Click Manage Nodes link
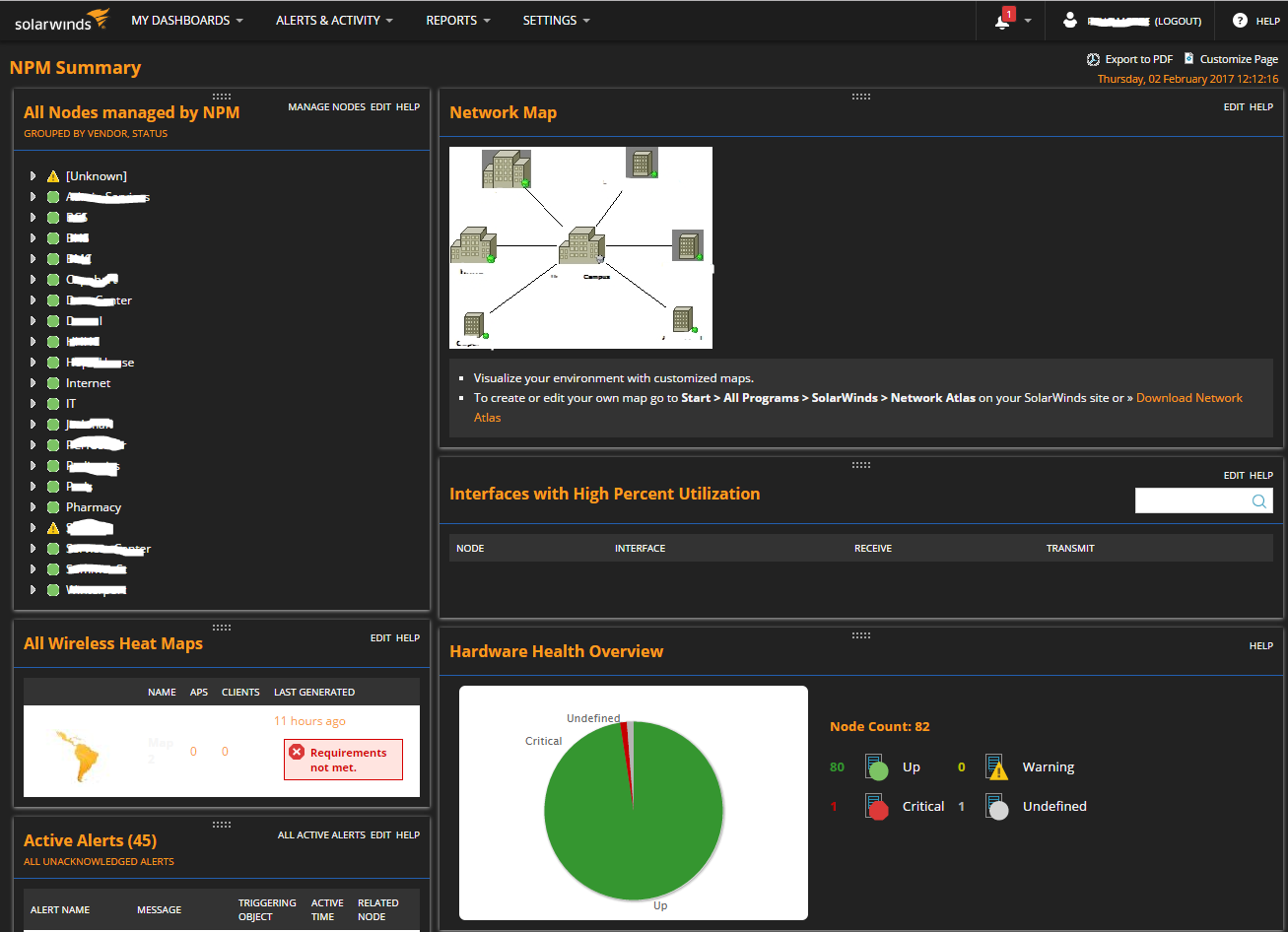Screen dimensions: 1288x932 [x=326, y=107]
